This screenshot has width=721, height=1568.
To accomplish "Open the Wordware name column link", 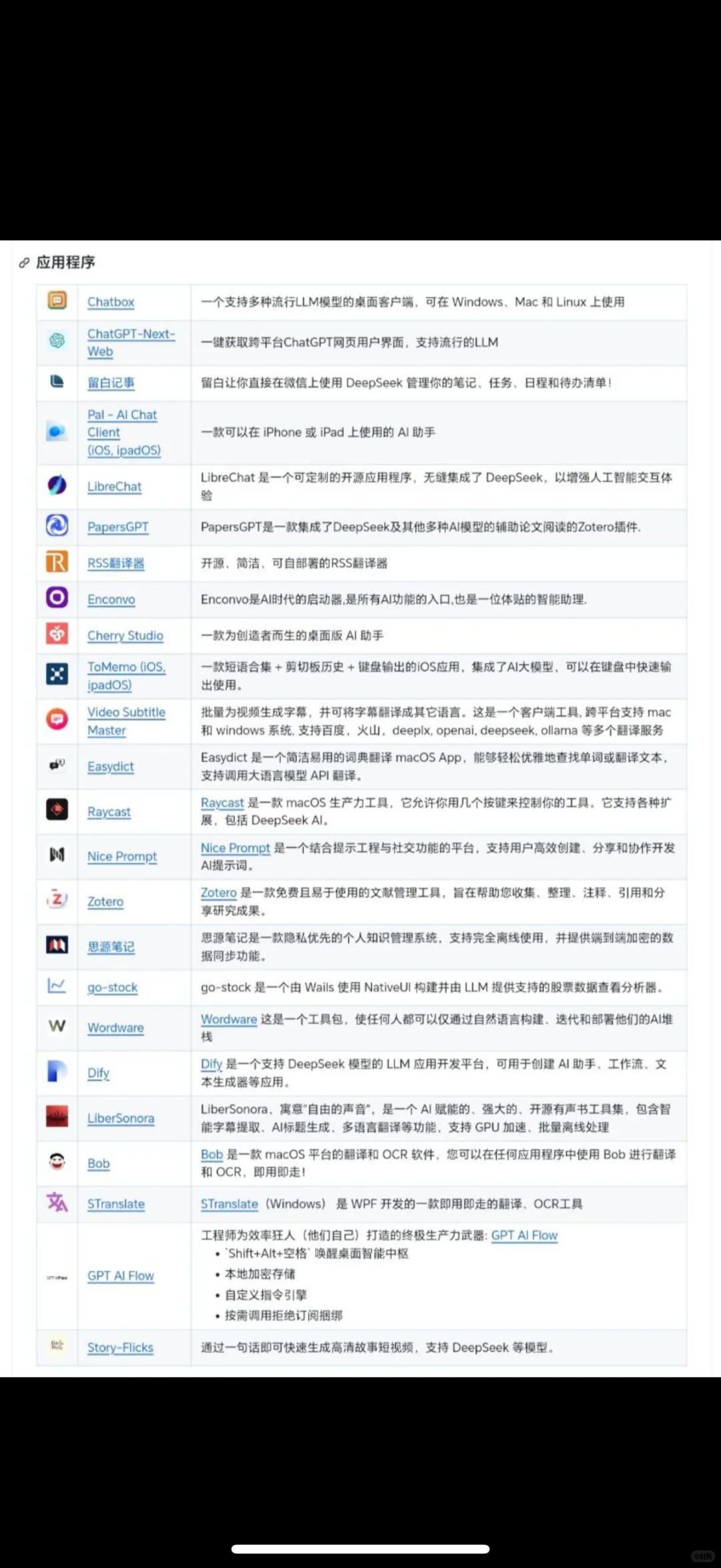I will [115, 1028].
